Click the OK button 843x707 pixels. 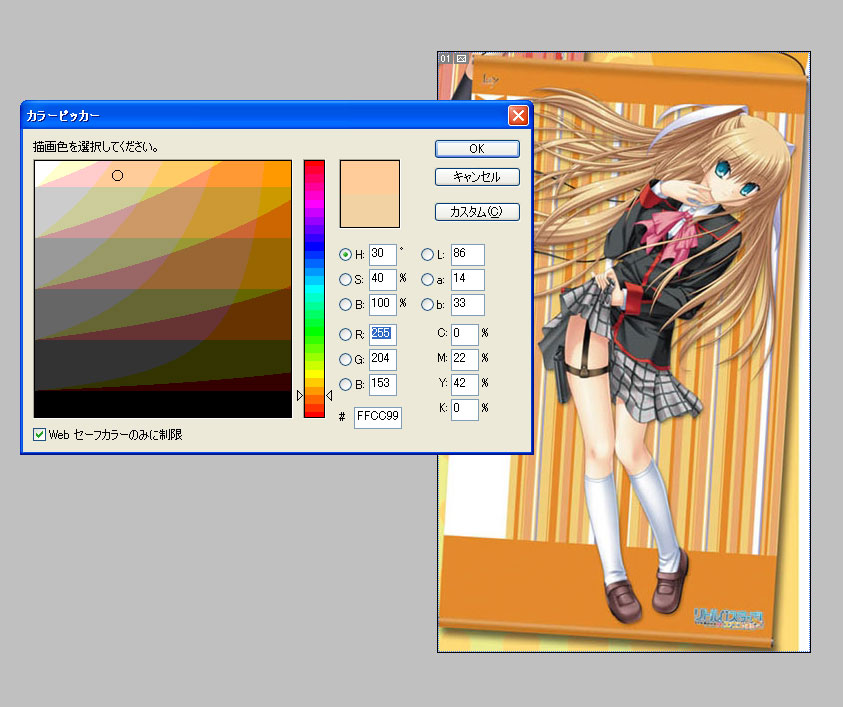click(x=477, y=149)
